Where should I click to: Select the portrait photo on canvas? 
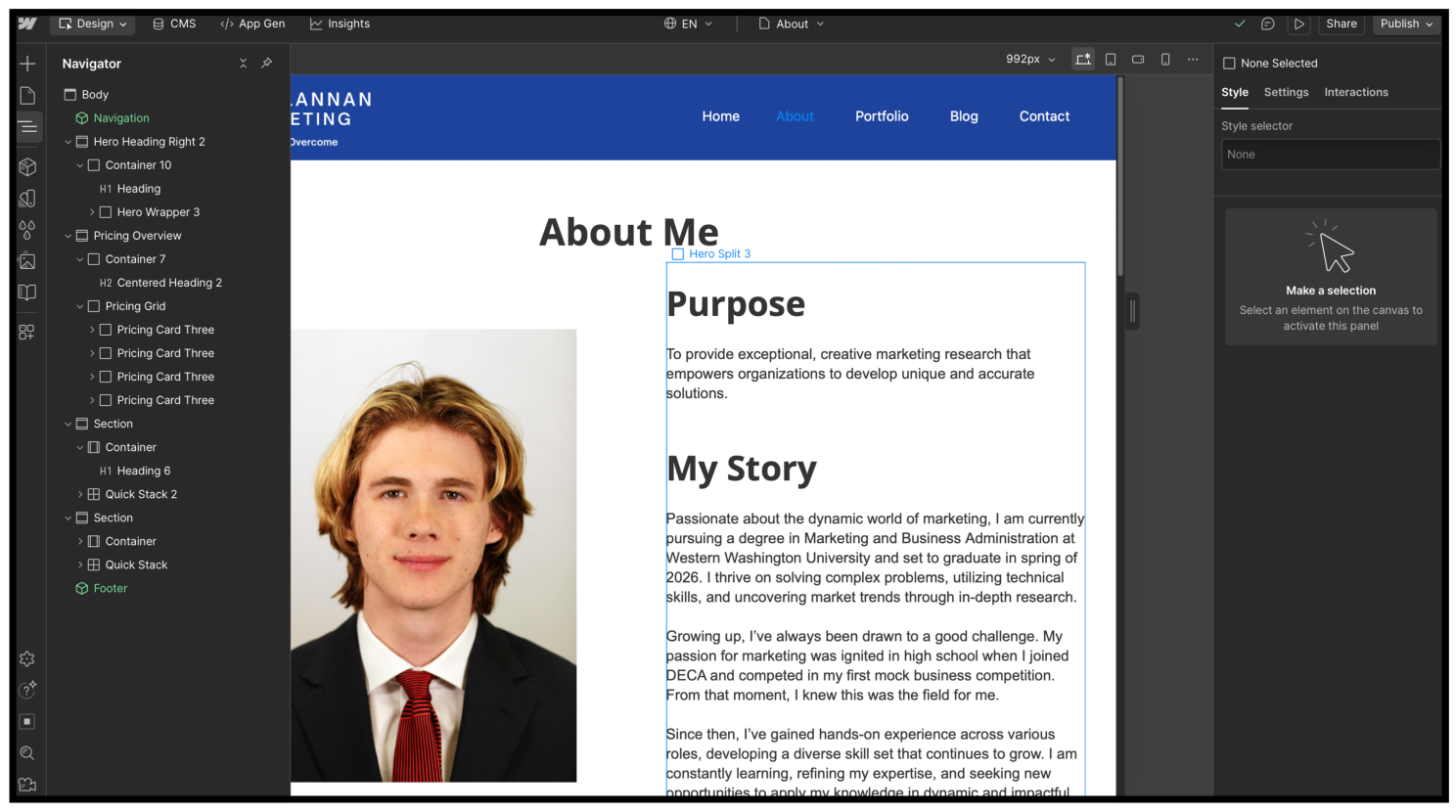pos(433,556)
